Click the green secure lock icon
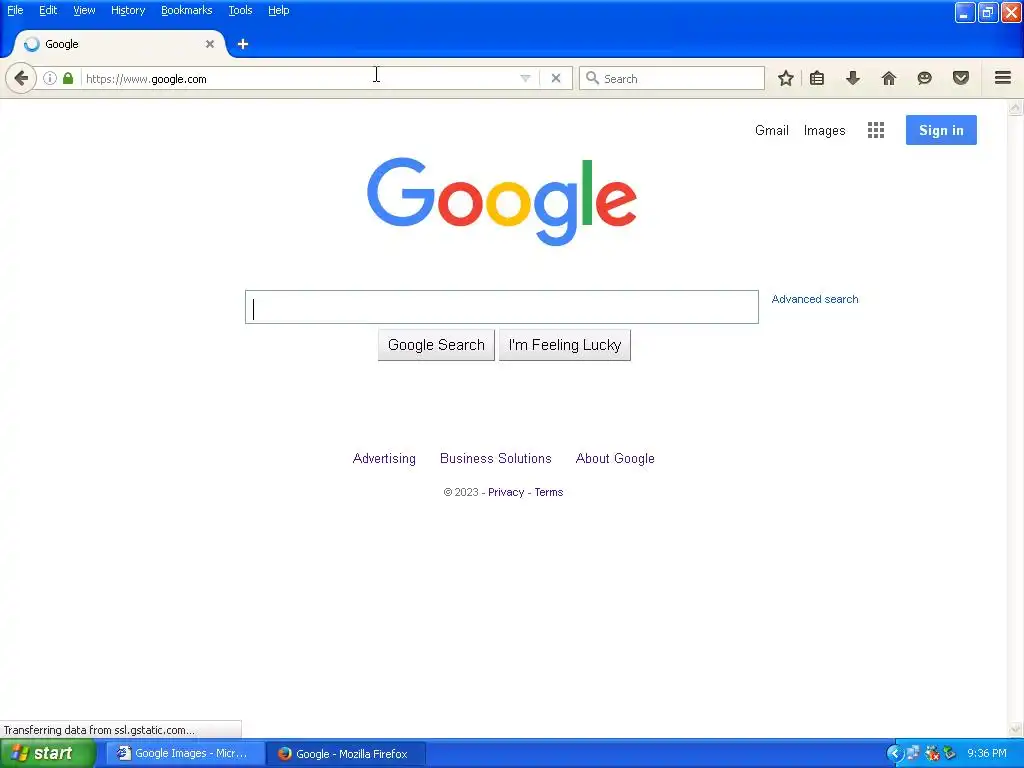The width and height of the screenshot is (1024, 768). pyautogui.click(x=68, y=78)
